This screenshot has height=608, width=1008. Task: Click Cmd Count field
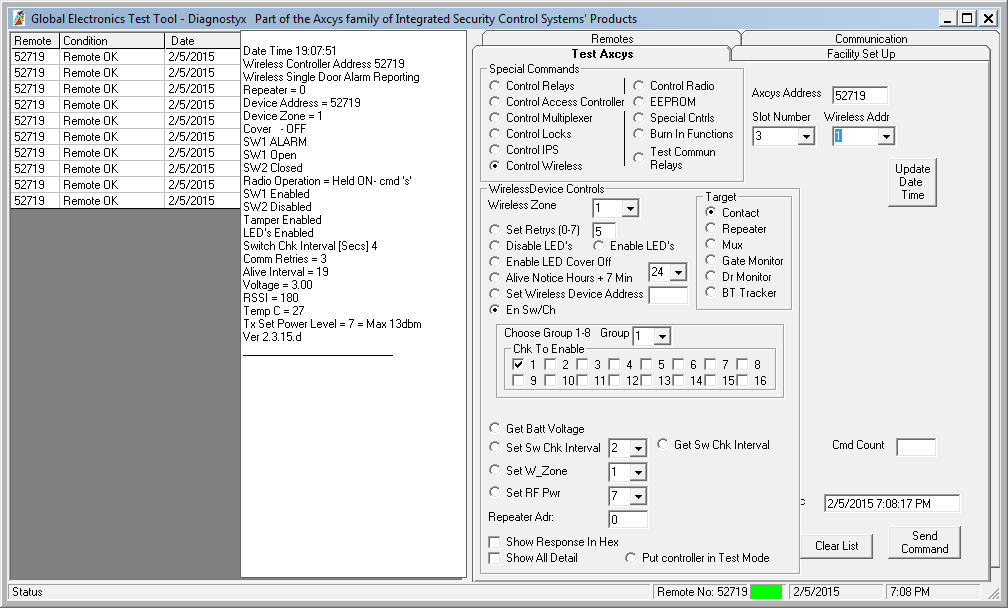point(916,447)
